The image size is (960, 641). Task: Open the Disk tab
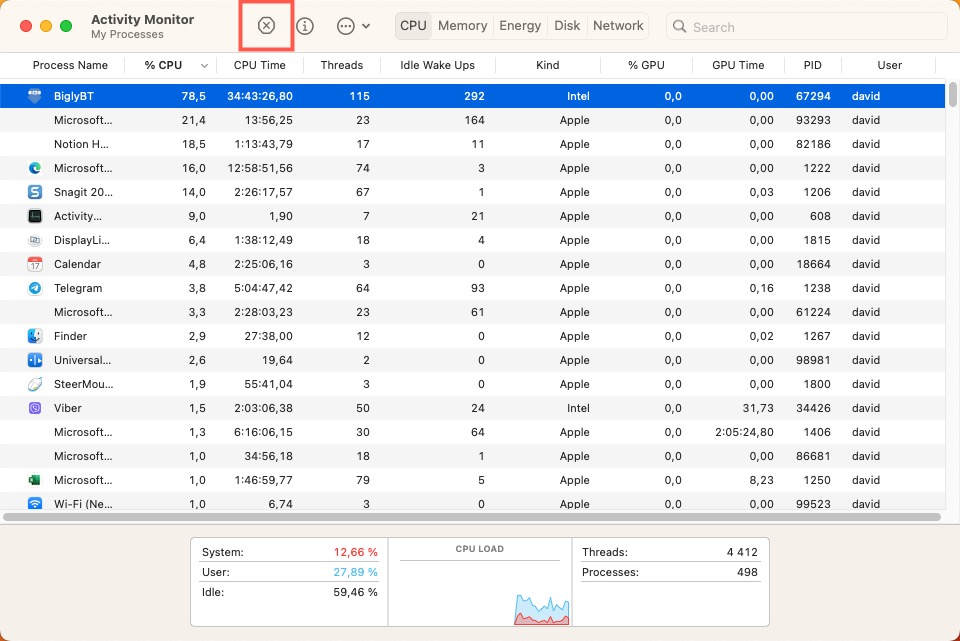pos(567,26)
